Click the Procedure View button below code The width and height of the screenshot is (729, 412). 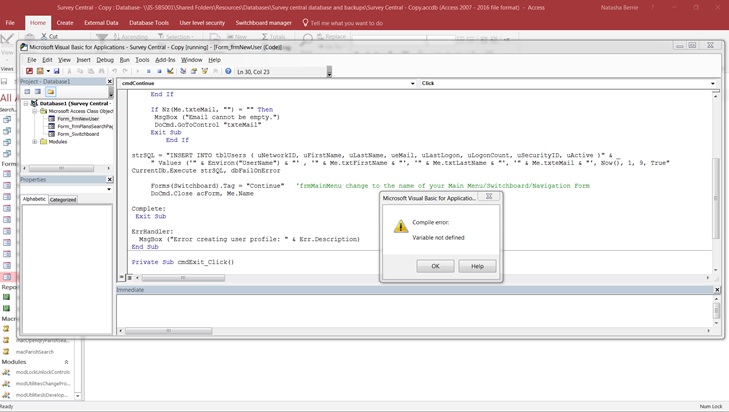click(121, 277)
